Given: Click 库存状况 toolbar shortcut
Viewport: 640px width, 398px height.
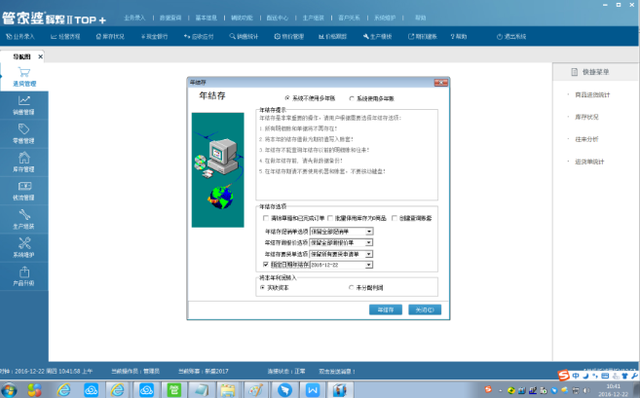Looking at the screenshot, I should pos(110,36).
